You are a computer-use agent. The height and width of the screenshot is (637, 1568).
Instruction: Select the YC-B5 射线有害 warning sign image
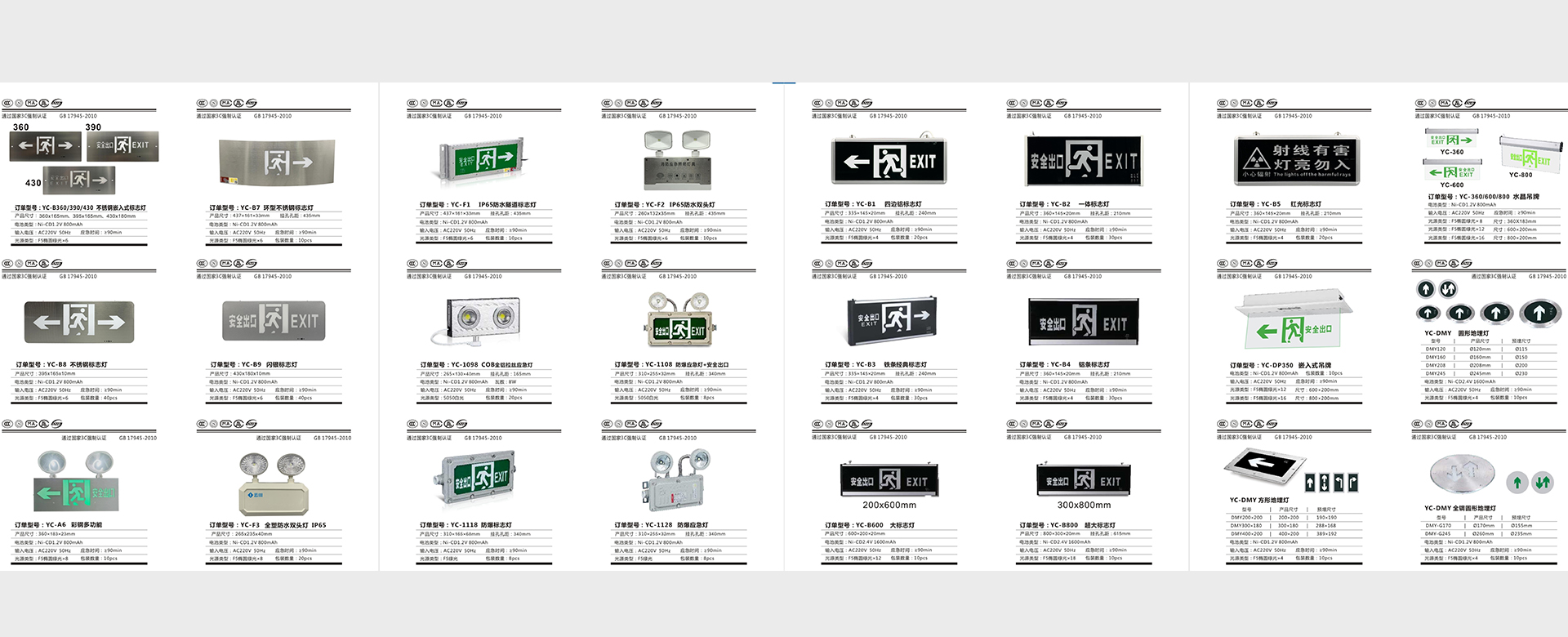pos(1297,161)
